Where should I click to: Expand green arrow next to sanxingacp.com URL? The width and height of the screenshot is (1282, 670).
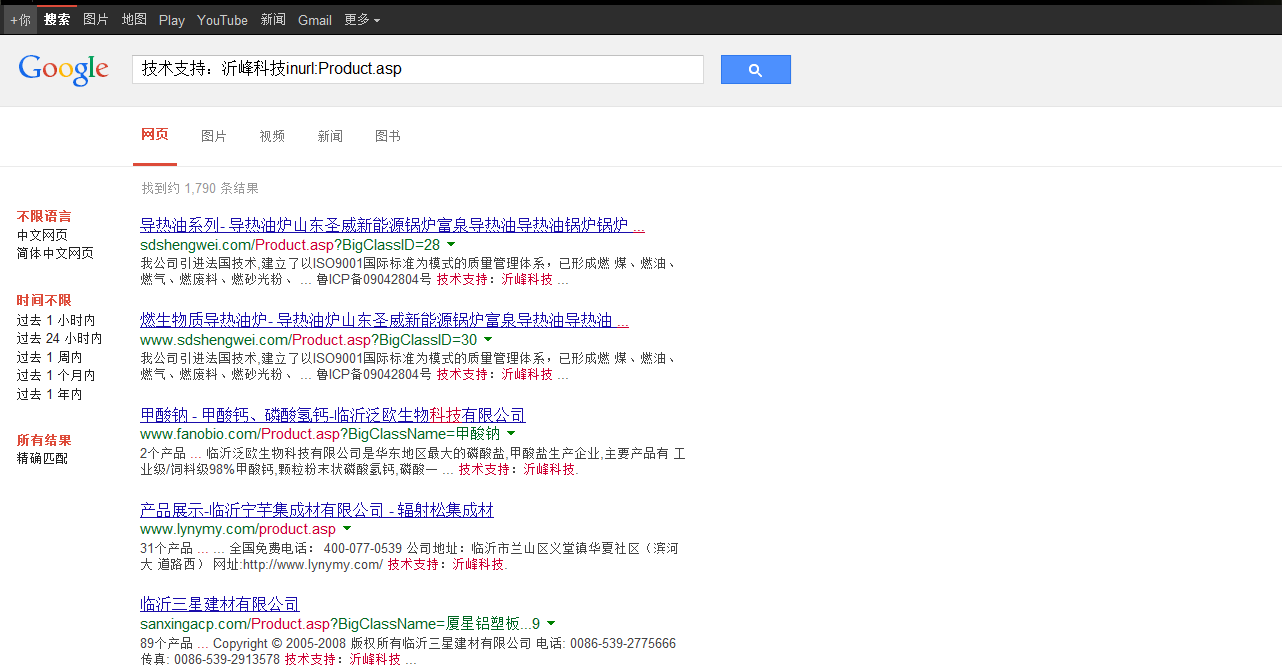point(551,623)
